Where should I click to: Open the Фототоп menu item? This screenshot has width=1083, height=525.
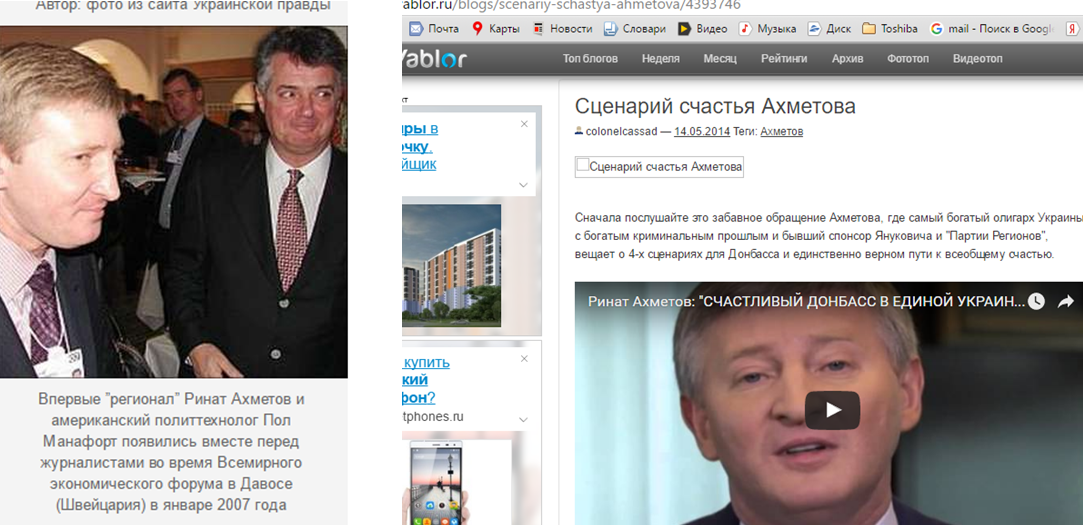tap(908, 59)
